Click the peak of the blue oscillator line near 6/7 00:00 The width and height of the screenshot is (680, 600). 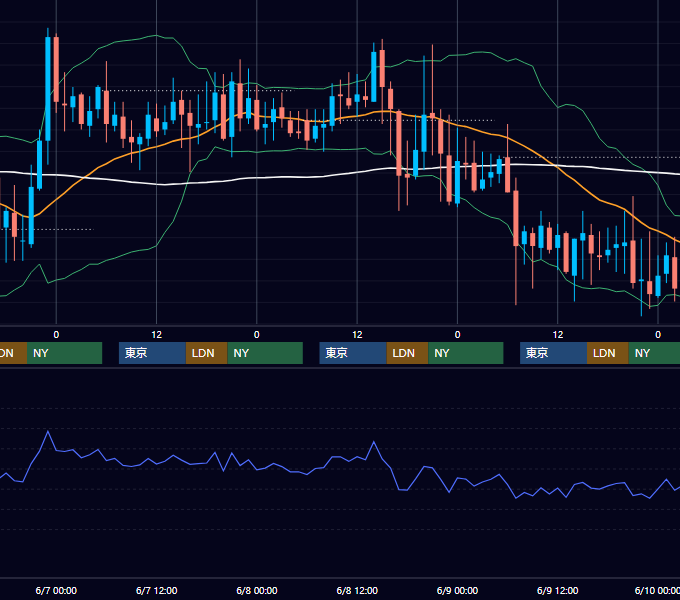coord(48,432)
